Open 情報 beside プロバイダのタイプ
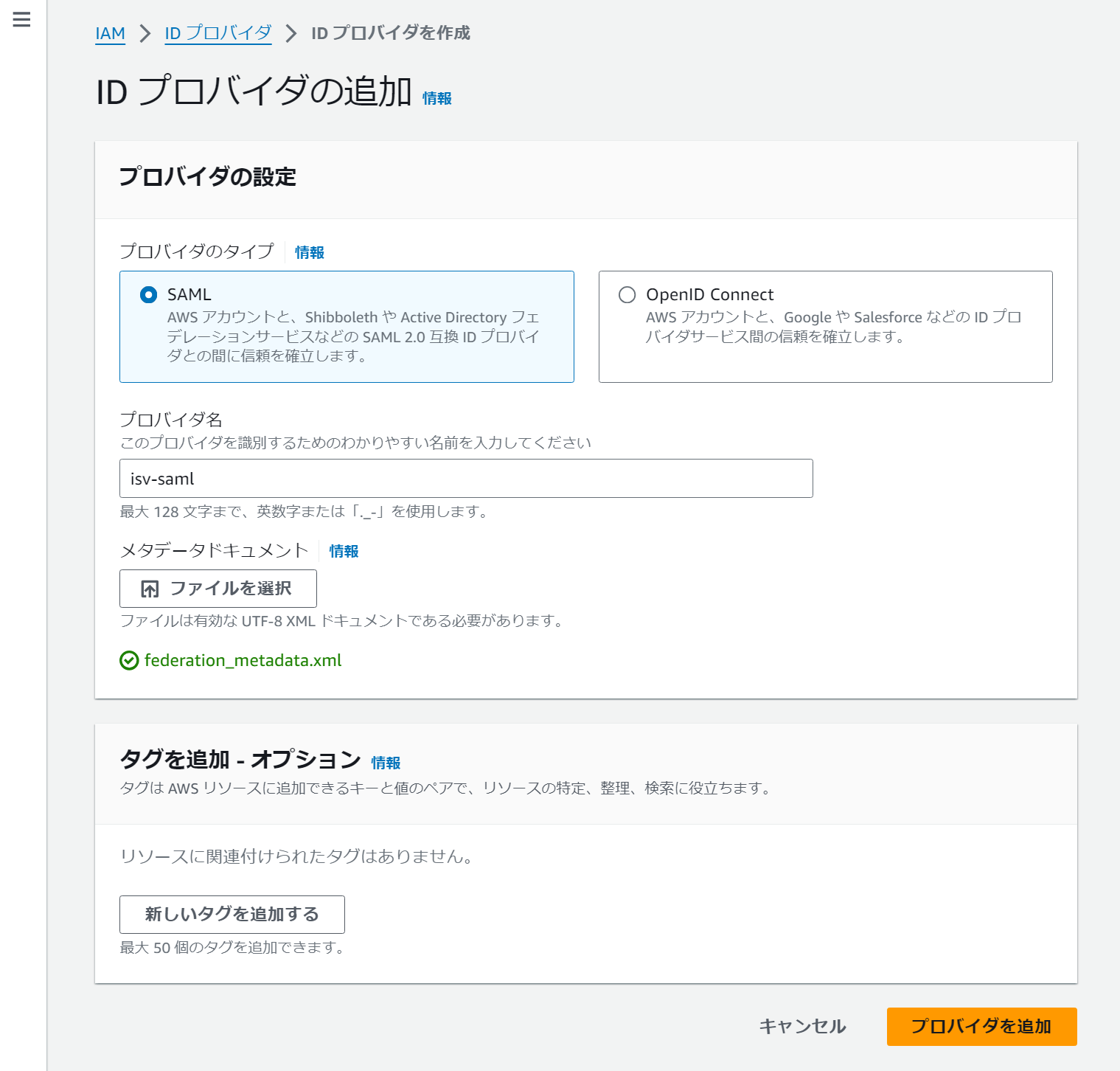Screen dimensions: 1120x1071 click(x=308, y=252)
